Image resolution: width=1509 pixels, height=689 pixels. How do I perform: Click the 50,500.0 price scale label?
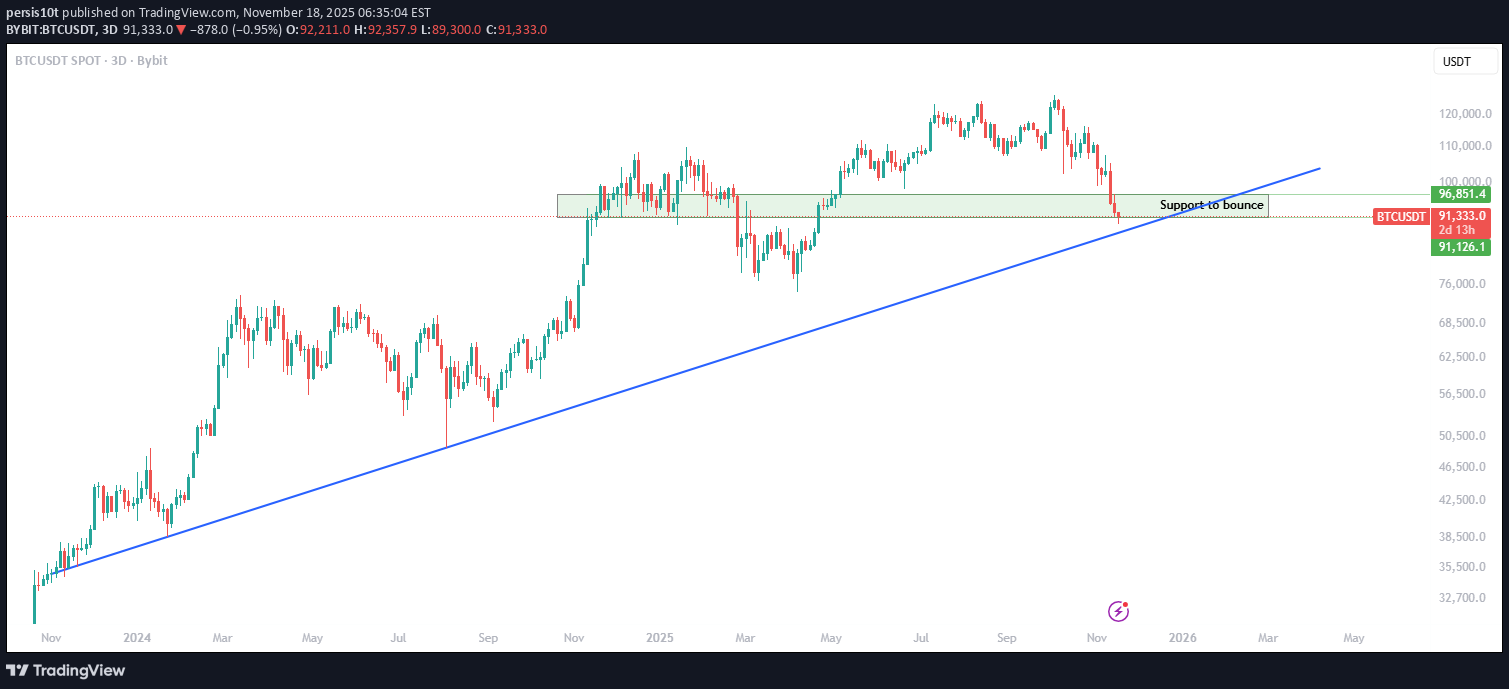pos(1463,436)
